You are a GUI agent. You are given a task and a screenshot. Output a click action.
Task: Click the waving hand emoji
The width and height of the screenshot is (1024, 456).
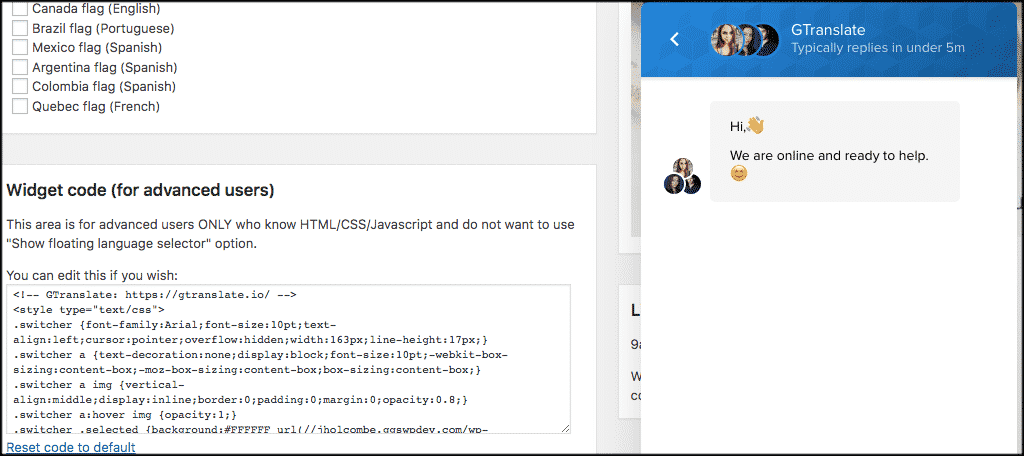(756, 126)
